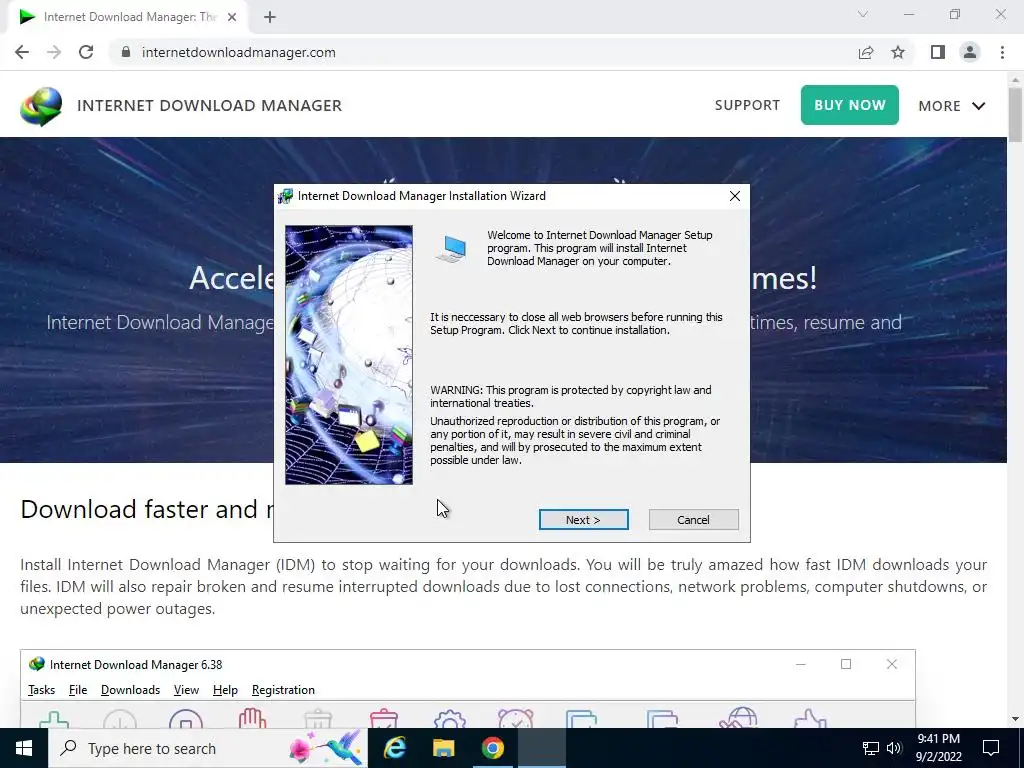Open the Chrome profile menu
The image size is (1024, 768).
tap(970, 52)
